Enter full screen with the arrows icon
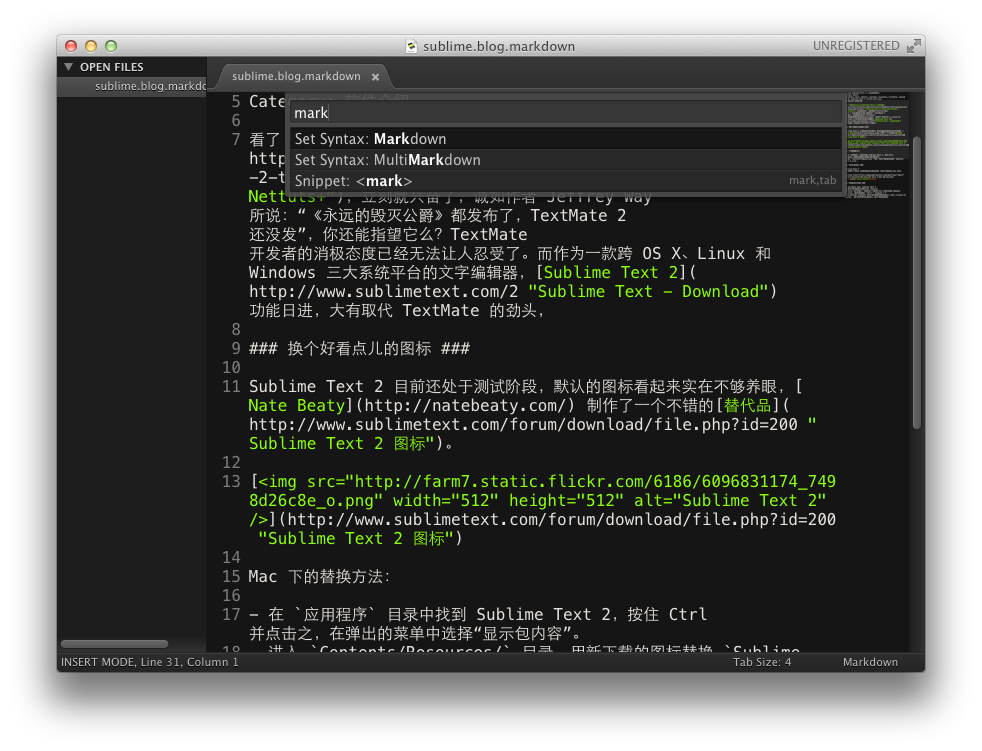This screenshot has height=751, width=982. pos(914,45)
